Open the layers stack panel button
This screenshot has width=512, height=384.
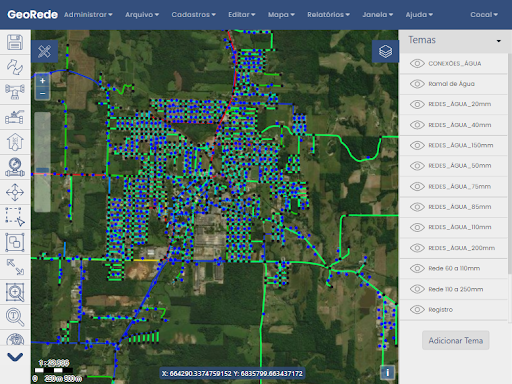385,51
